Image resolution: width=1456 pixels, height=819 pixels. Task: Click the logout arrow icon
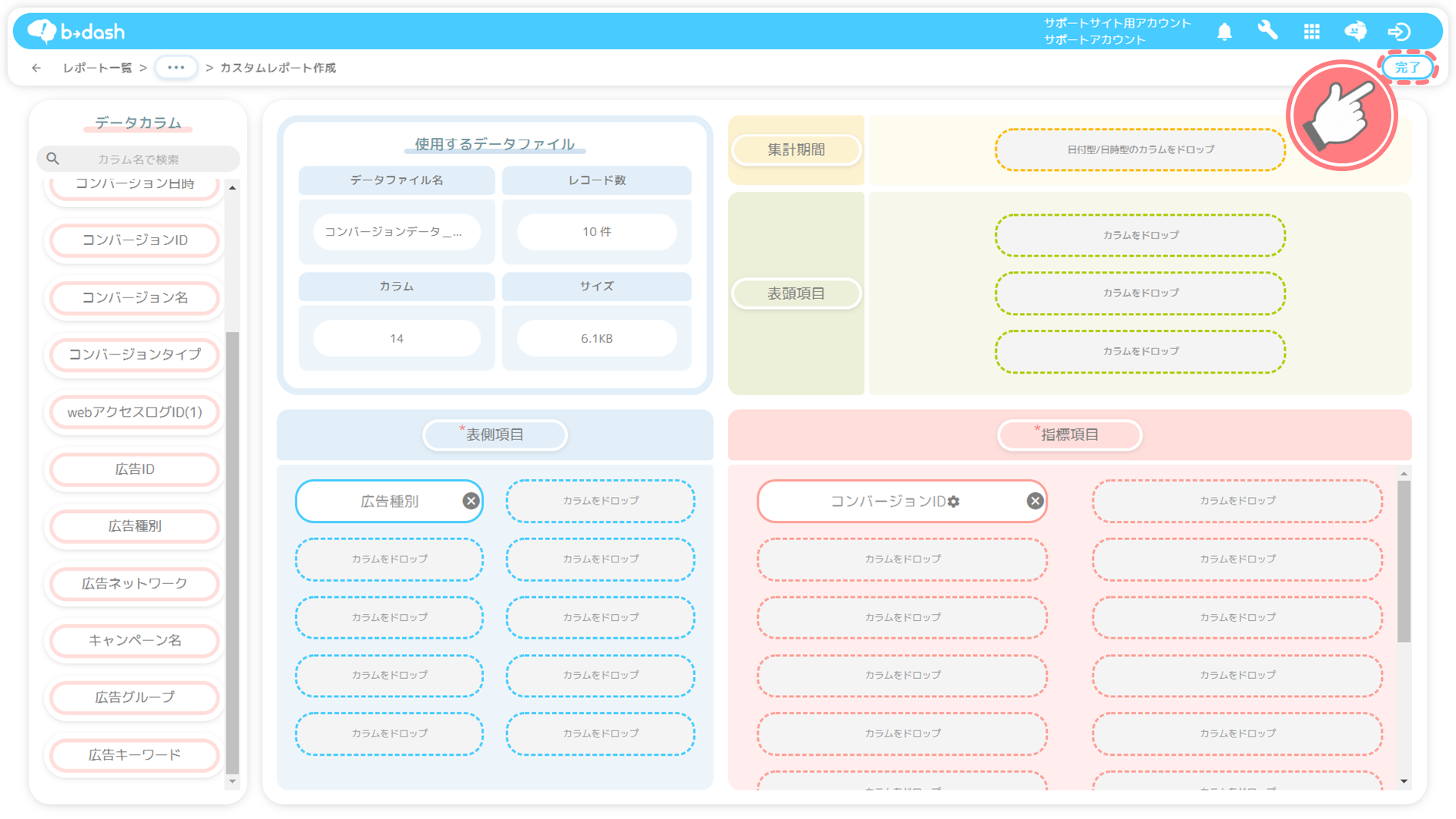click(1399, 32)
